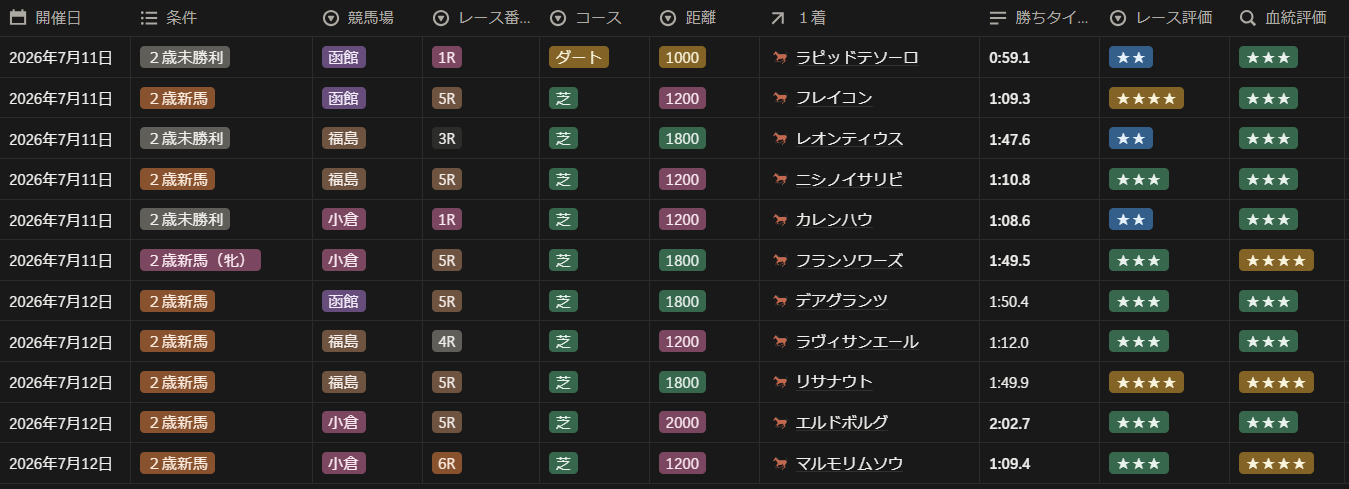This screenshot has height=489, width=1349.
Task: Click the calendar icon beside 開催日 header
Action: [17, 18]
